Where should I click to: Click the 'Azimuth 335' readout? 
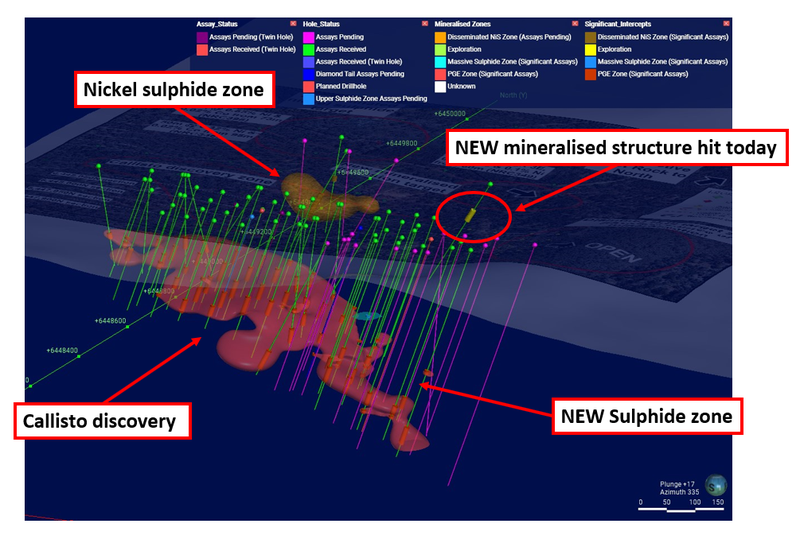point(679,492)
